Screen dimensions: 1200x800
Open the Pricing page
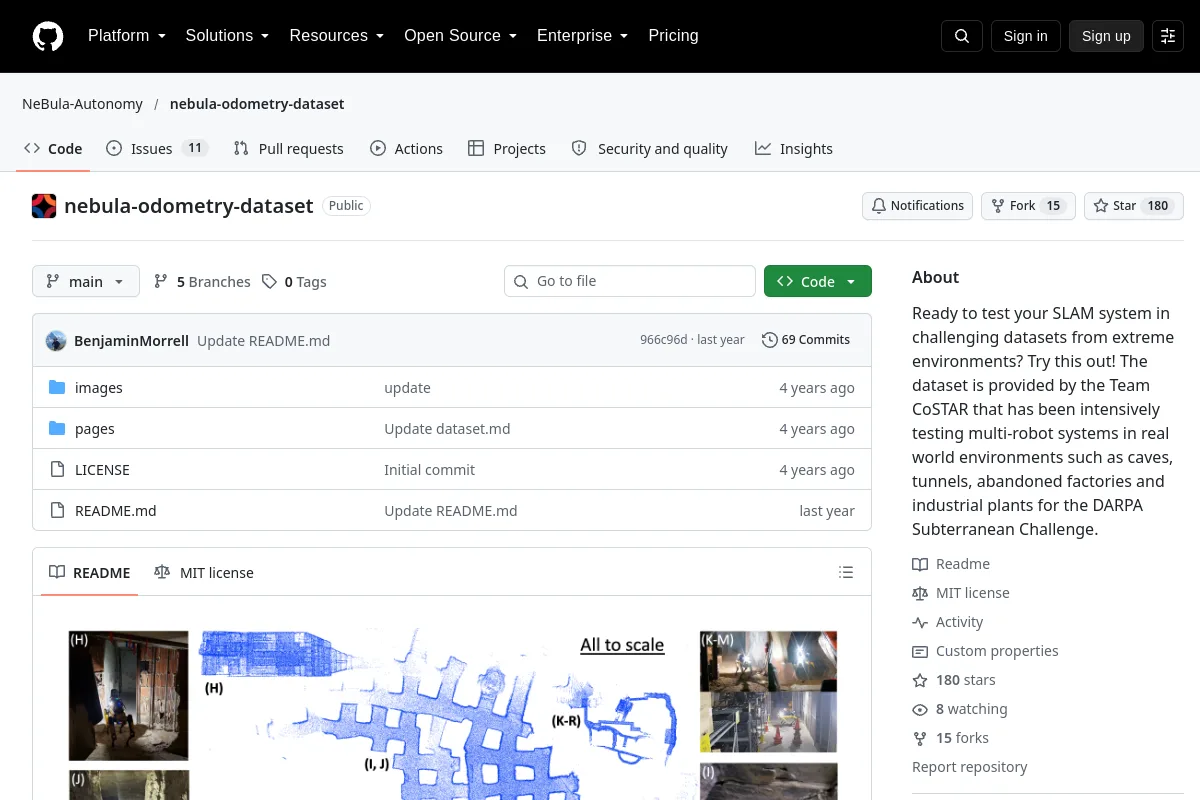(673, 36)
